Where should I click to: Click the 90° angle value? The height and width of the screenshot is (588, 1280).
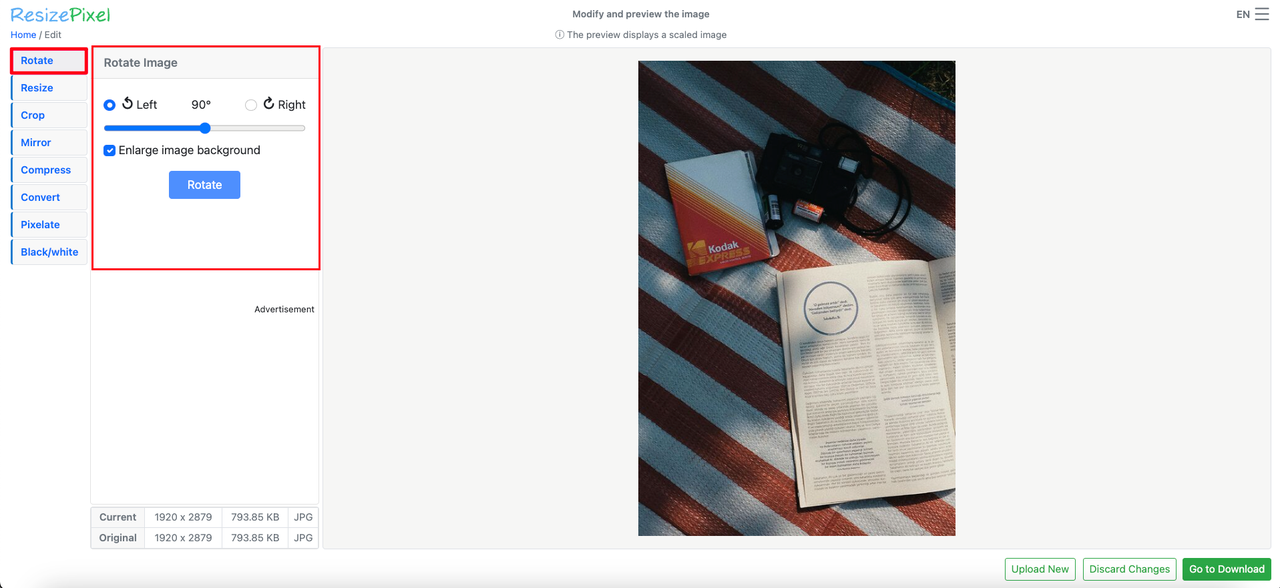click(201, 105)
